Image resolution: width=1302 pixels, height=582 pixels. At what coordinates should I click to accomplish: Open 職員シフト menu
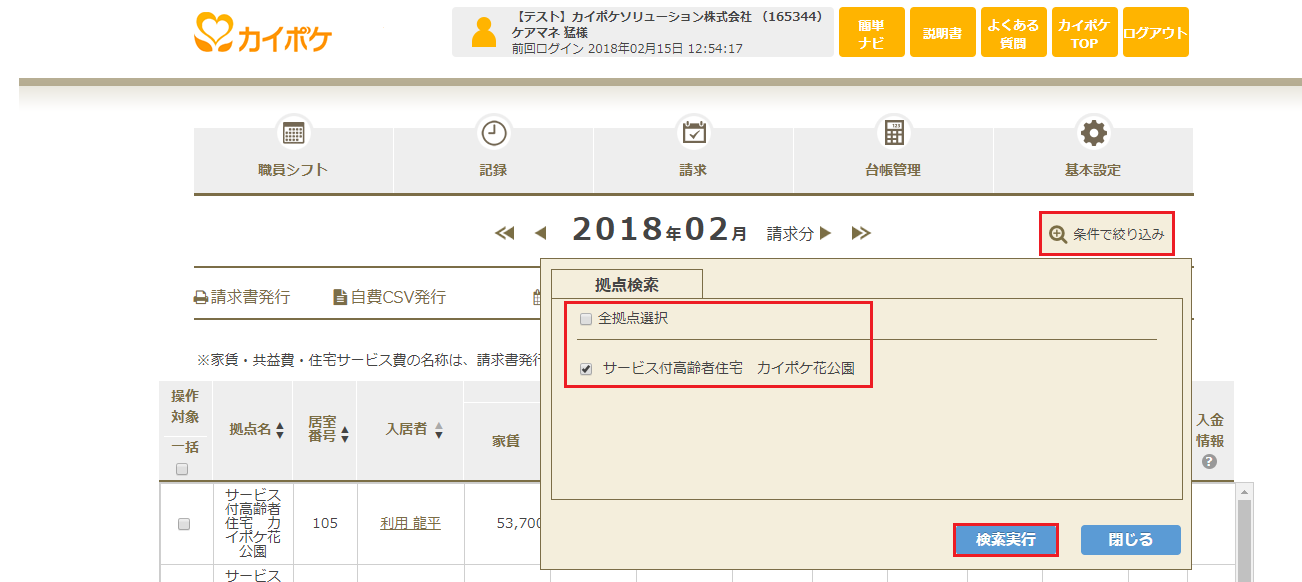click(x=293, y=160)
